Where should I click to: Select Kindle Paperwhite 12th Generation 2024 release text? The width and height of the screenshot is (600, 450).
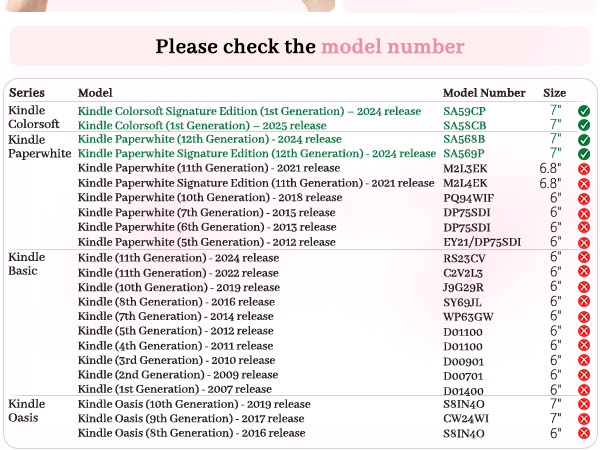click(210, 139)
